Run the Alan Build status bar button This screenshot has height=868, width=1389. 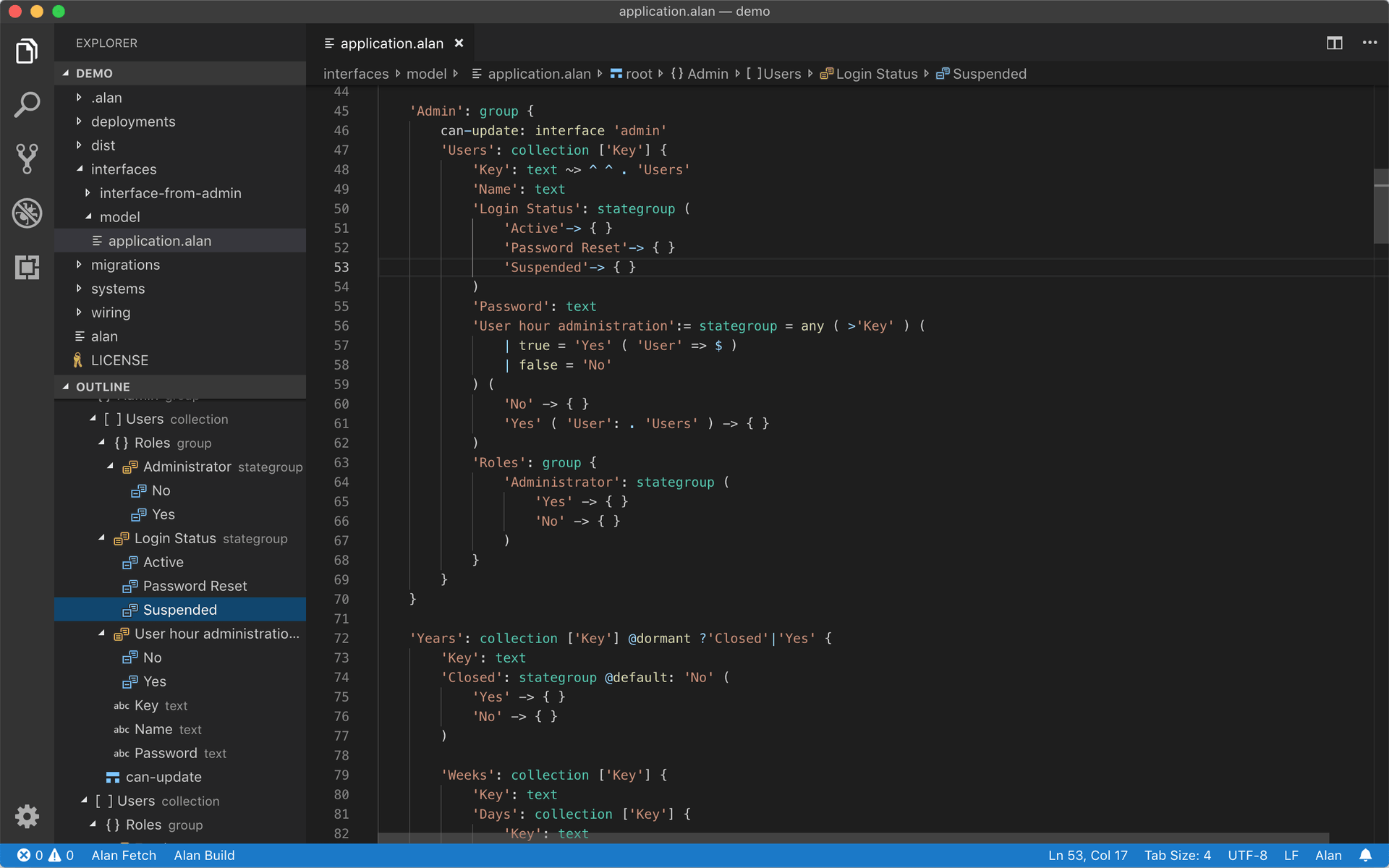point(204,855)
